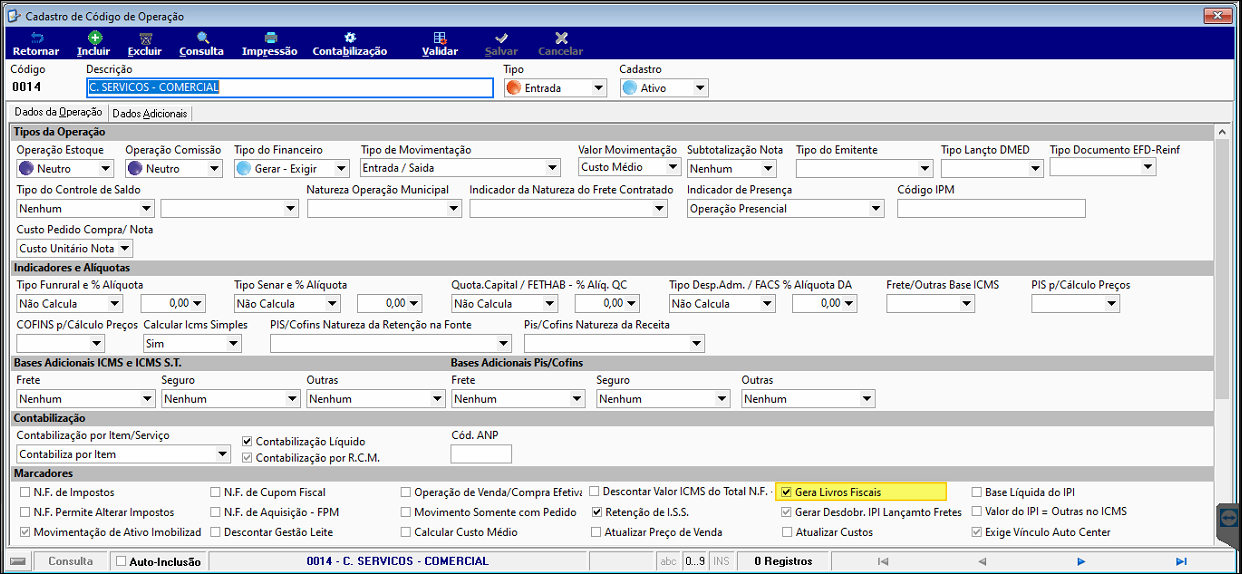The image size is (1242, 574).
Task: Open Valor Movimentação dropdown
Action: tap(673, 167)
